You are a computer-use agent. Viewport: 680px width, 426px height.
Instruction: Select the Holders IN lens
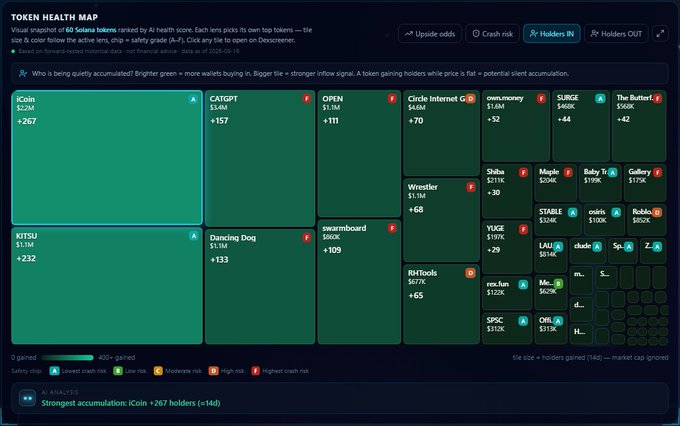pos(552,34)
